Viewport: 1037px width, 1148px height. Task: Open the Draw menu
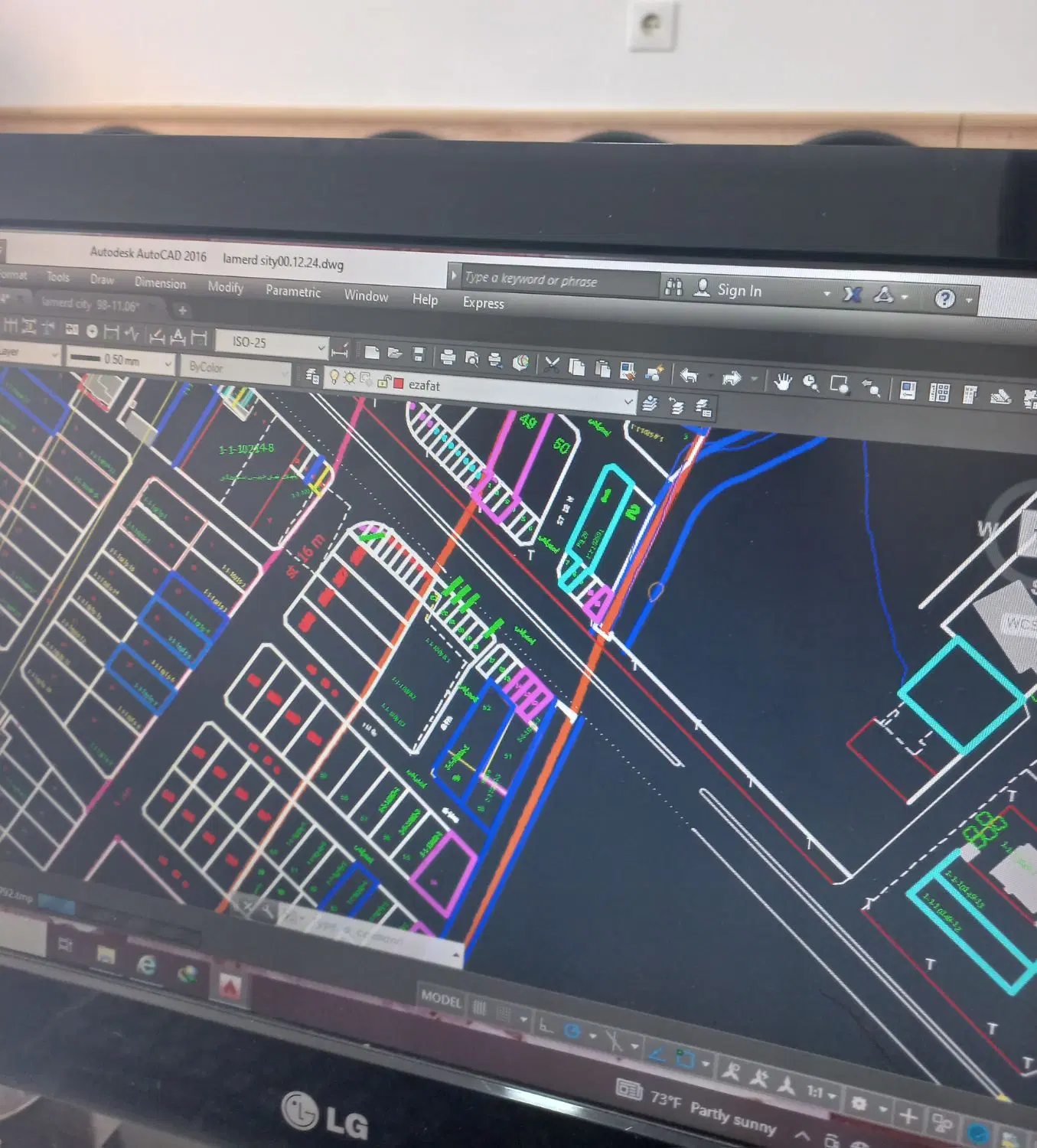102,279
